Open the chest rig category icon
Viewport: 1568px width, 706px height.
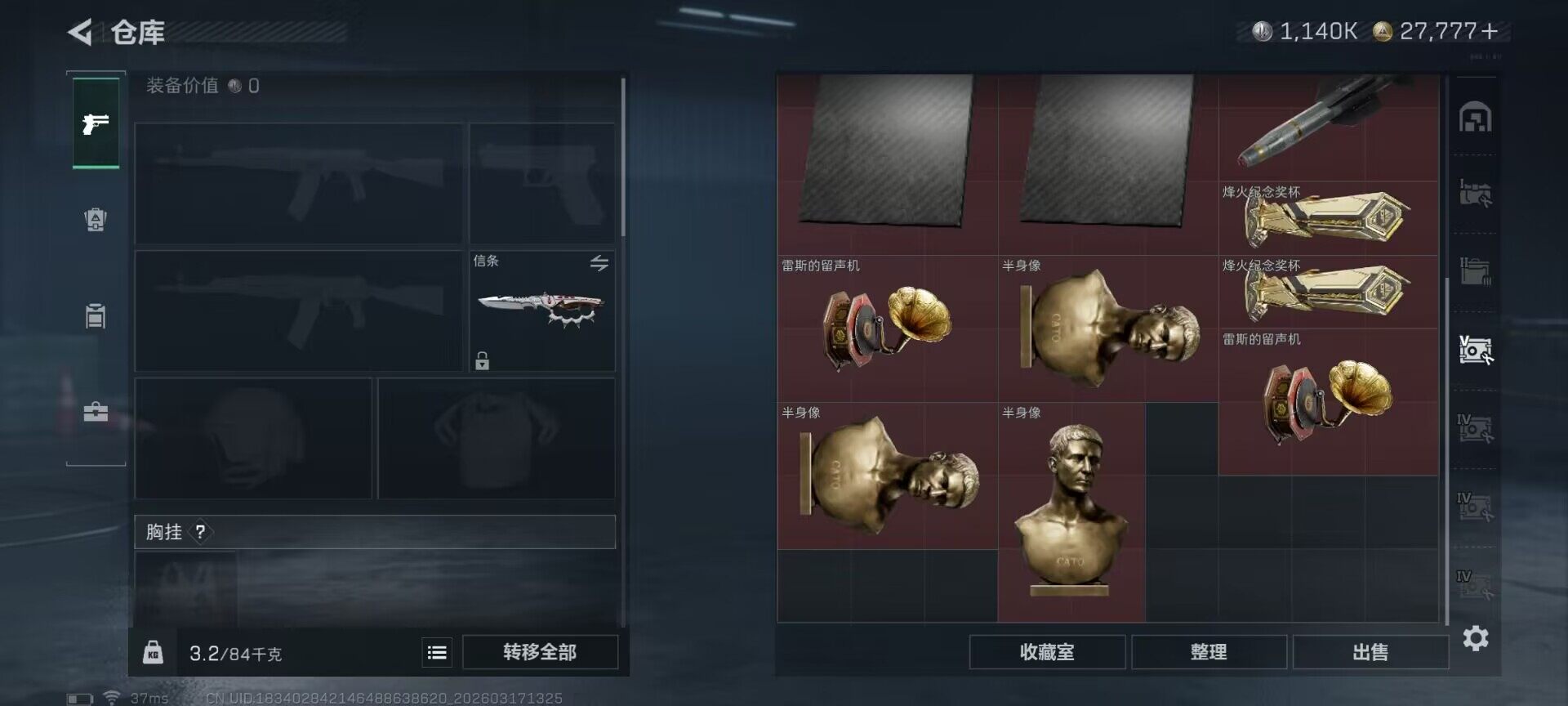[96, 315]
